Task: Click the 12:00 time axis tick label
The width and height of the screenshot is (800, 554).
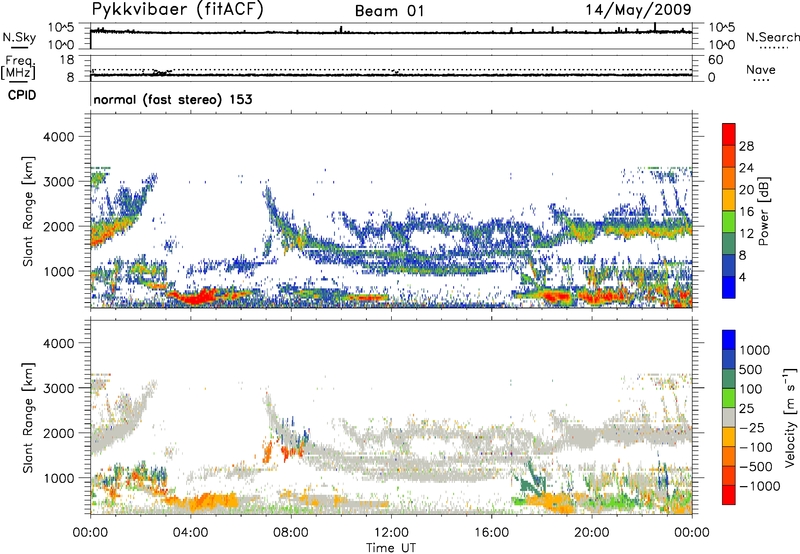Action: 391,533
